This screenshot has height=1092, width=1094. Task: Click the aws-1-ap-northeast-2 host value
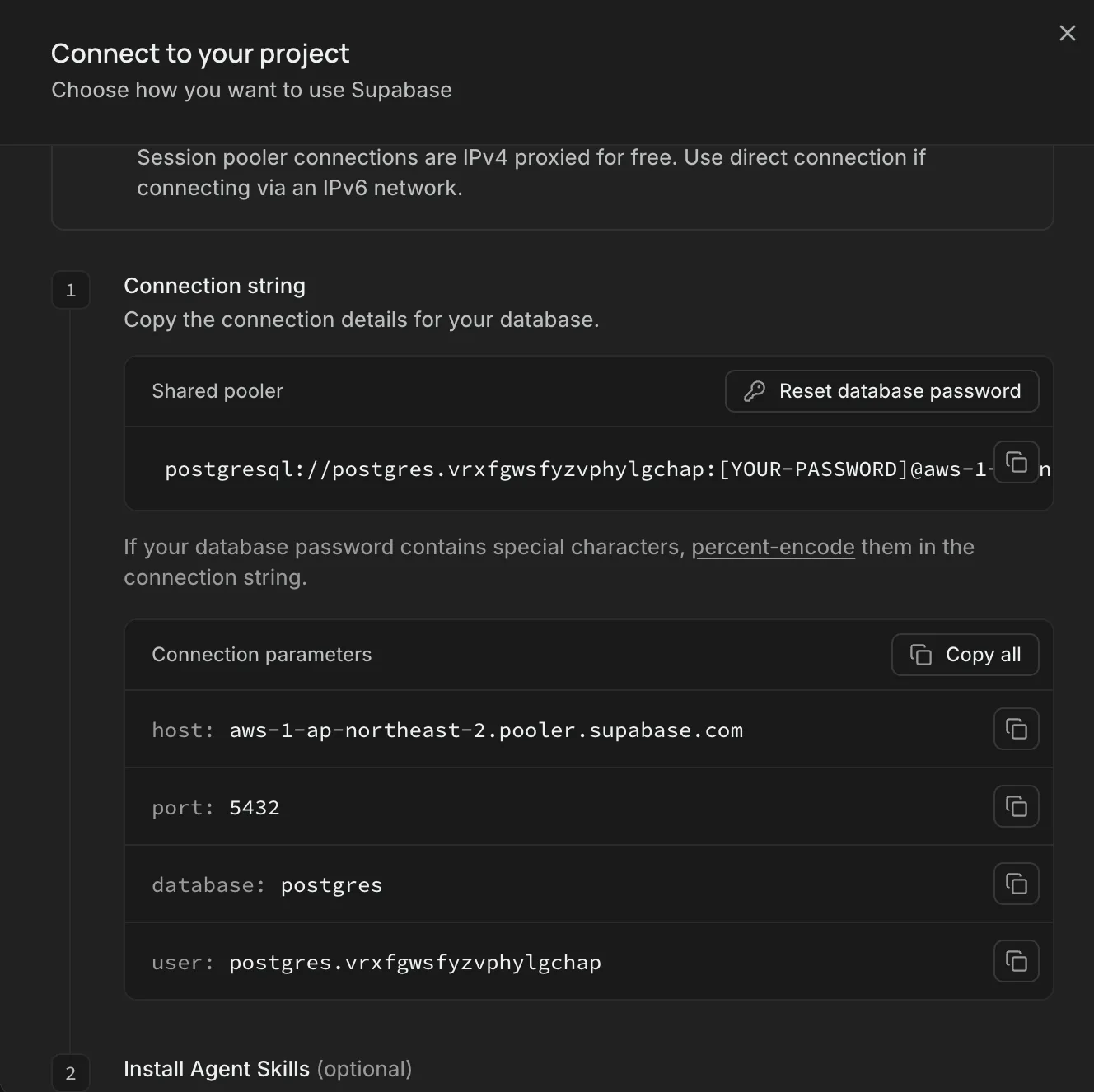[486, 730]
